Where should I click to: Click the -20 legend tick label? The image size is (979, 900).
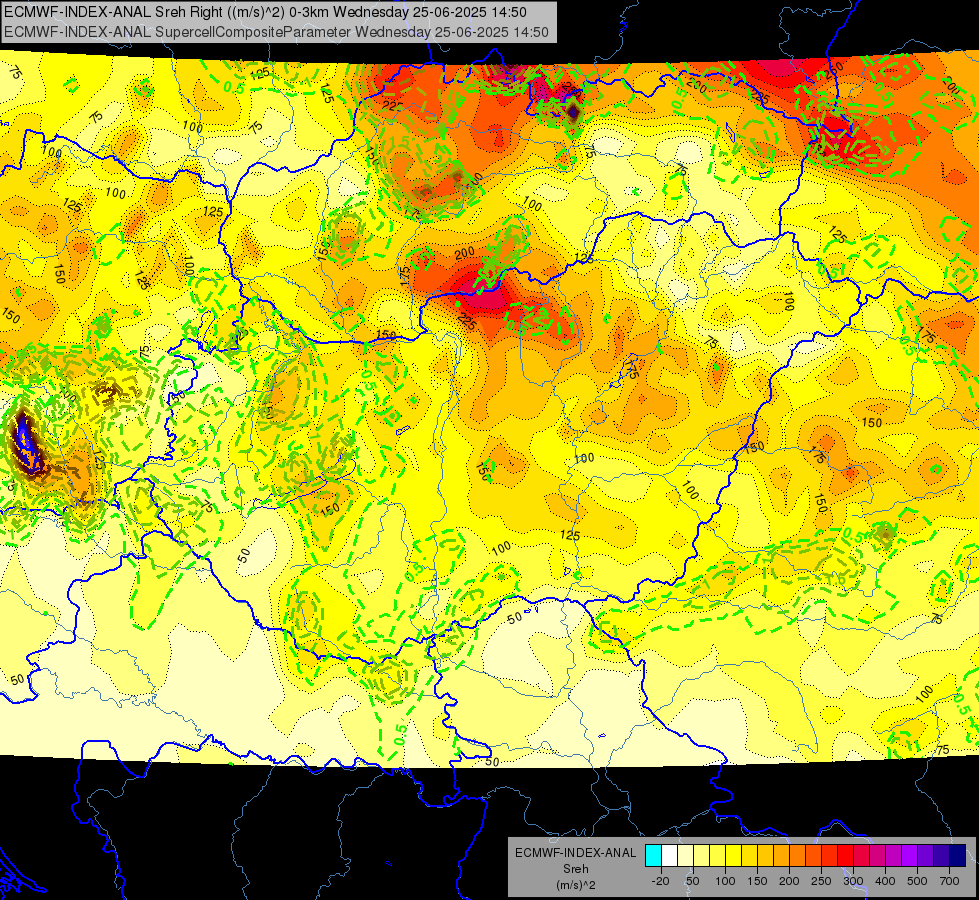click(x=661, y=881)
